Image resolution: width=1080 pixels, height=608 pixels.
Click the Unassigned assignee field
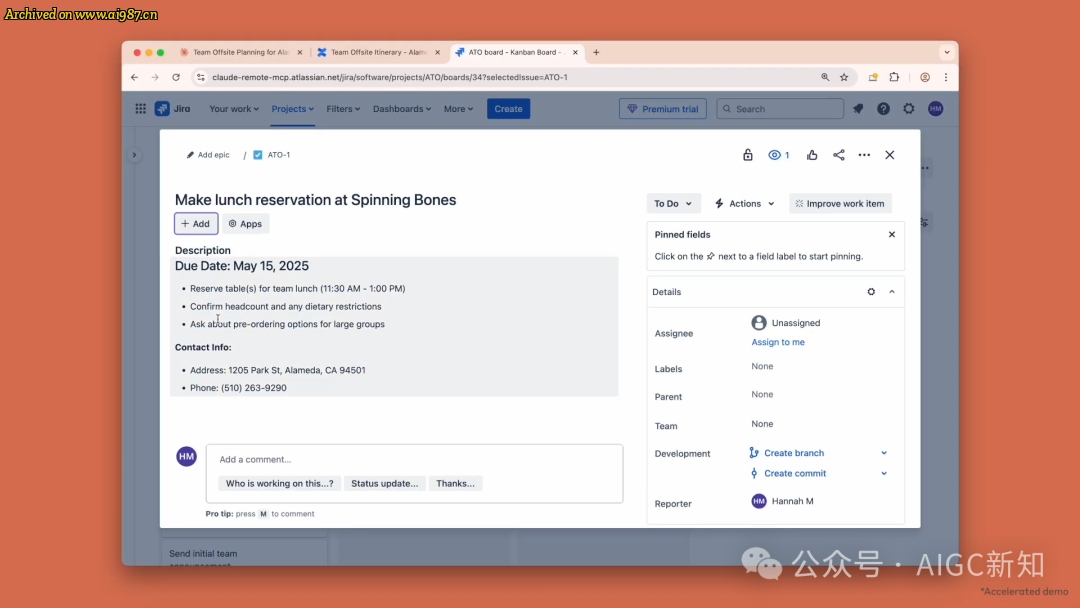pos(786,322)
